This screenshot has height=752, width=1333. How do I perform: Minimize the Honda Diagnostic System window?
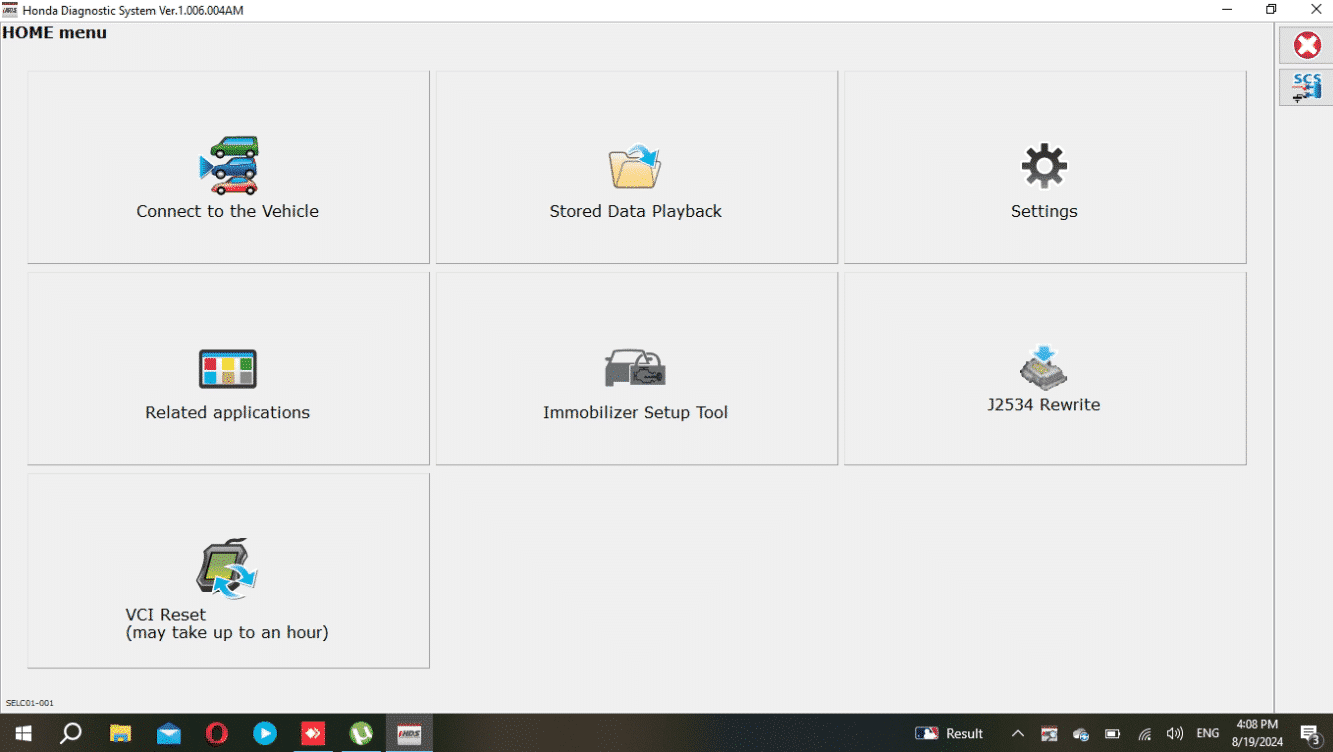[1227, 10]
